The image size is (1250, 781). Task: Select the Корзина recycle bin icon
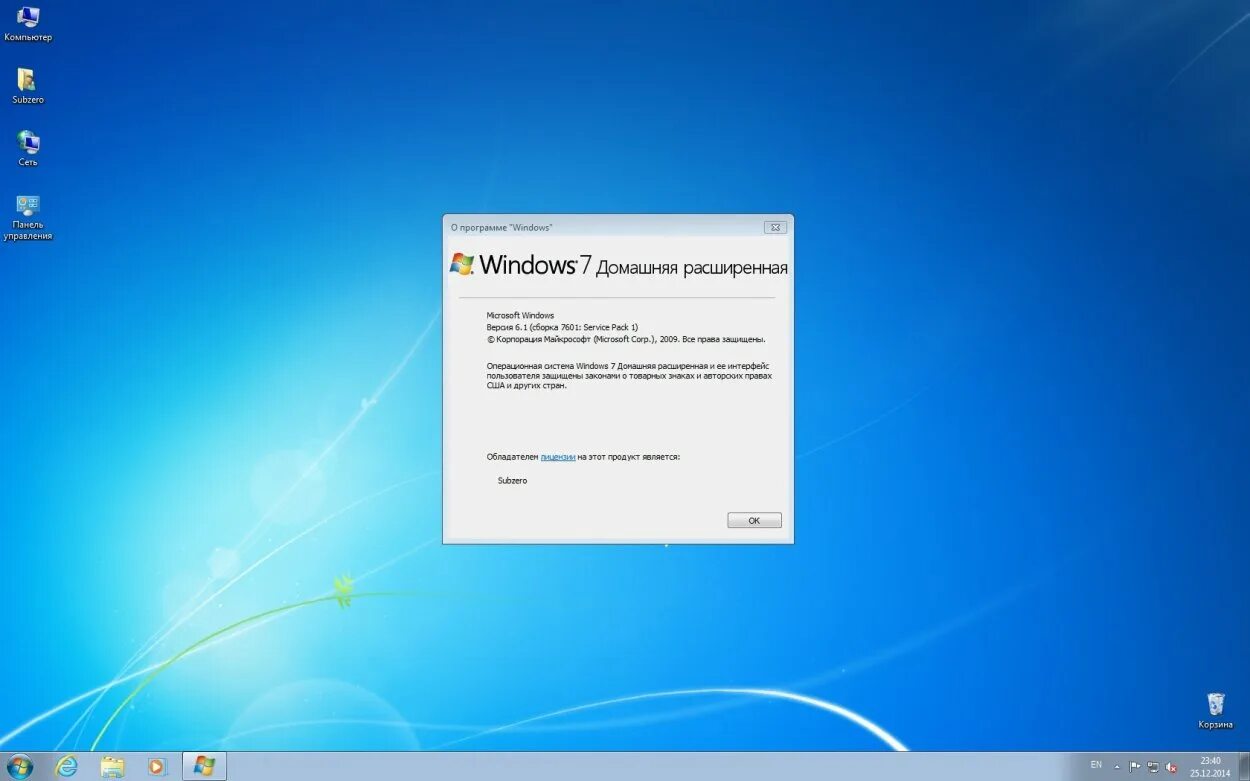[x=1215, y=711]
